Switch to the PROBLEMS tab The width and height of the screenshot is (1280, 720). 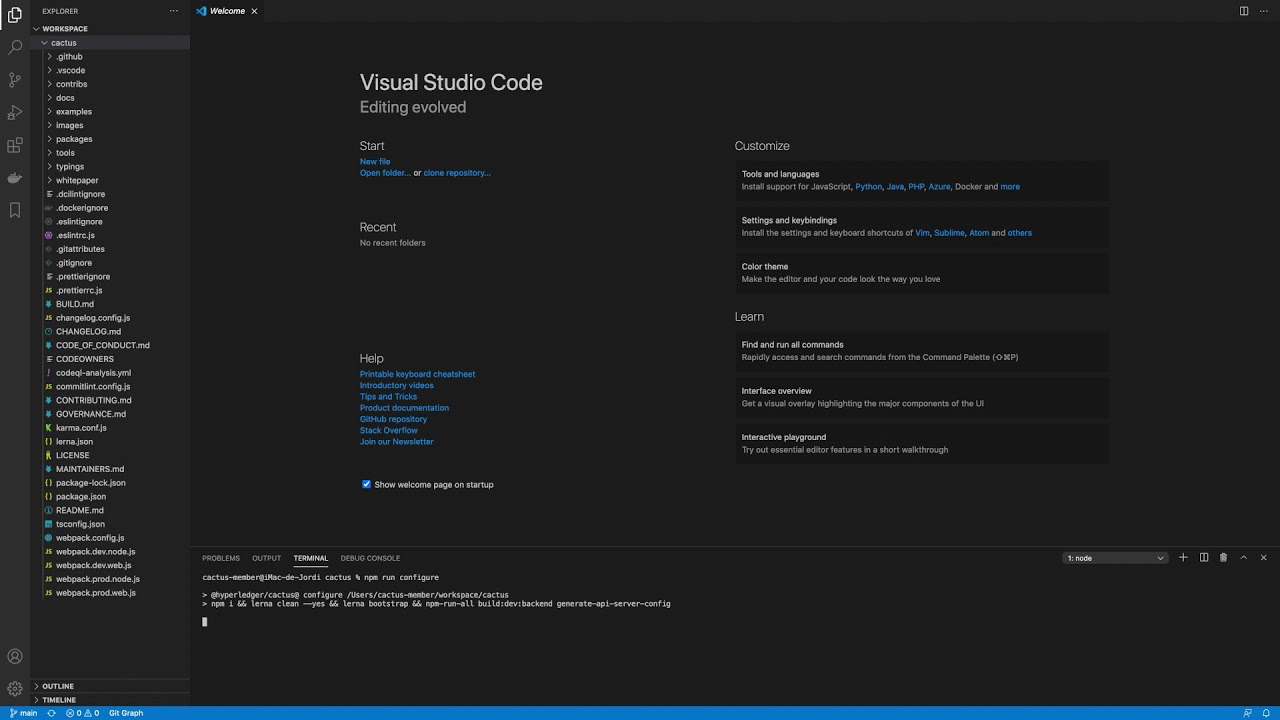pyautogui.click(x=221, y=558)
